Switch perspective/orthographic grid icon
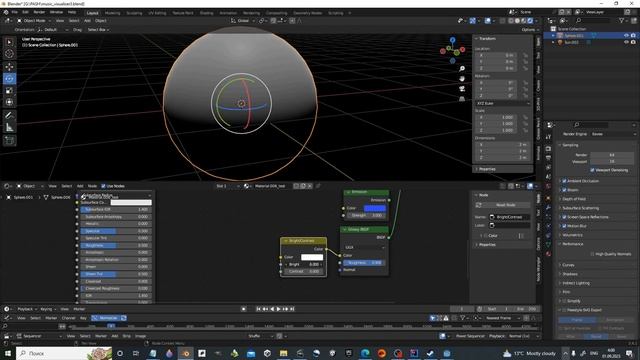This screenshot has width=640, height=360. (x=462, y=99)
